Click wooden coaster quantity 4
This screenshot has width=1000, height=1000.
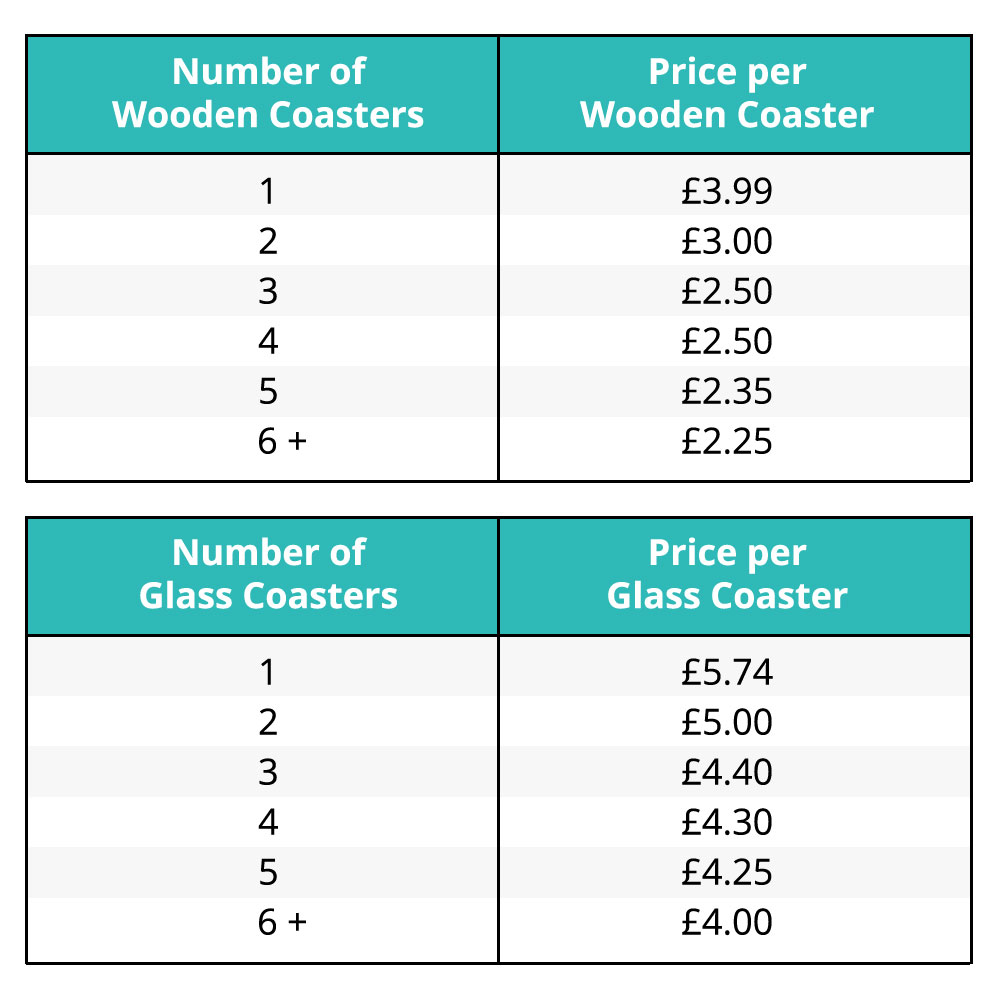click(268, 341)
